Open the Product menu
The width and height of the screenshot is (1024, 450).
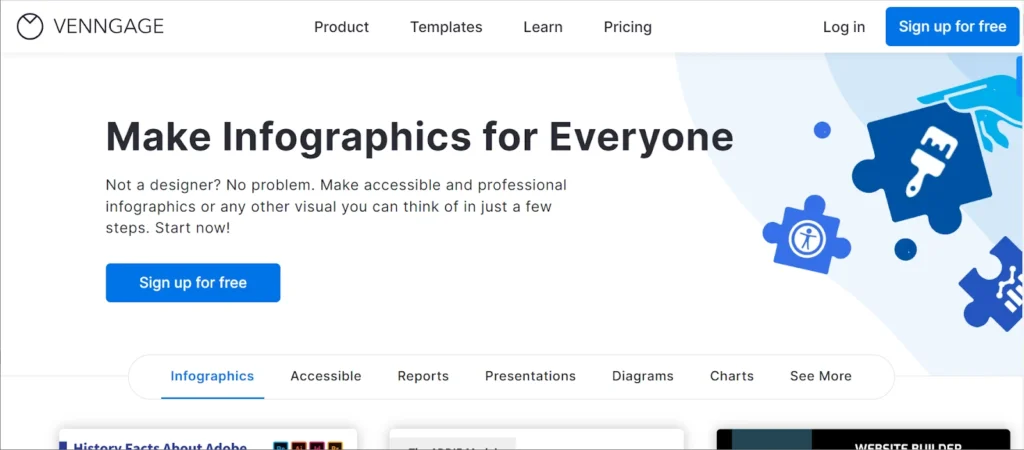342,27
